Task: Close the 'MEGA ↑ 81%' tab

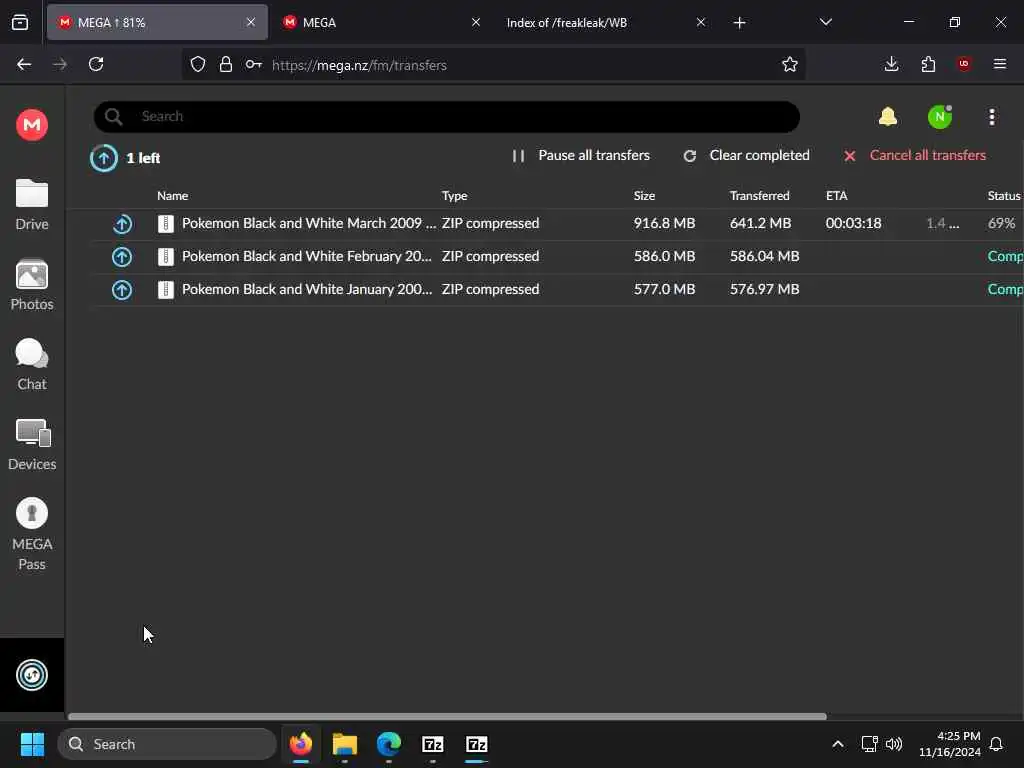Action: click(251, 22)
